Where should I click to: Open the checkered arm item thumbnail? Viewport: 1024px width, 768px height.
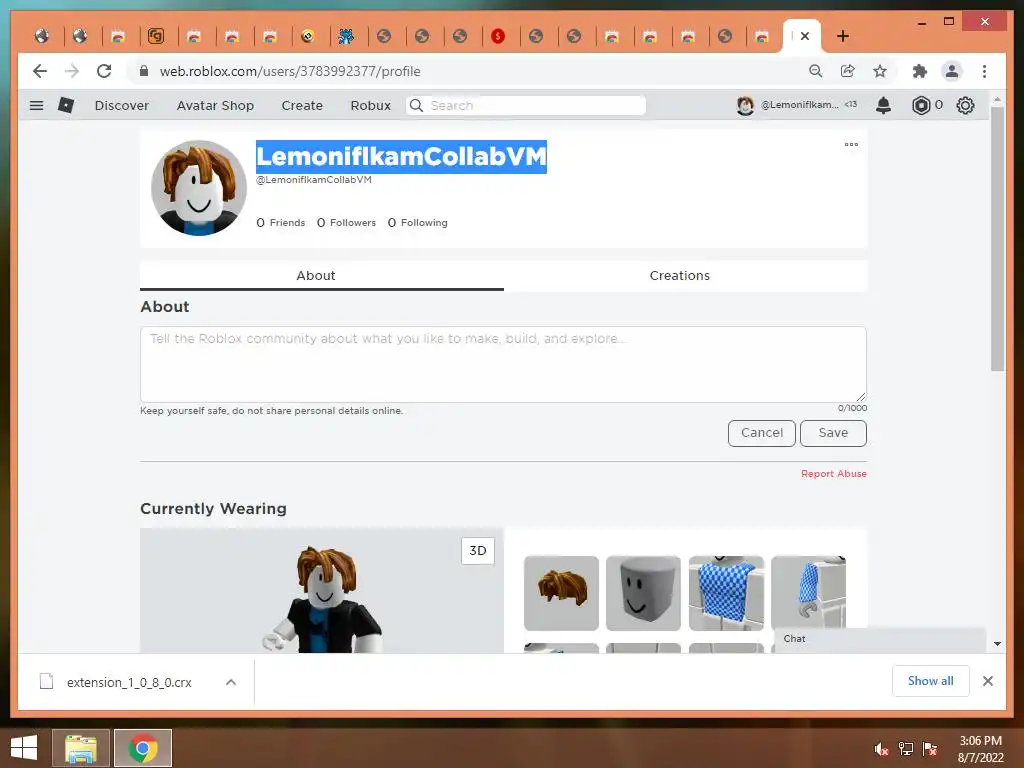808,592
